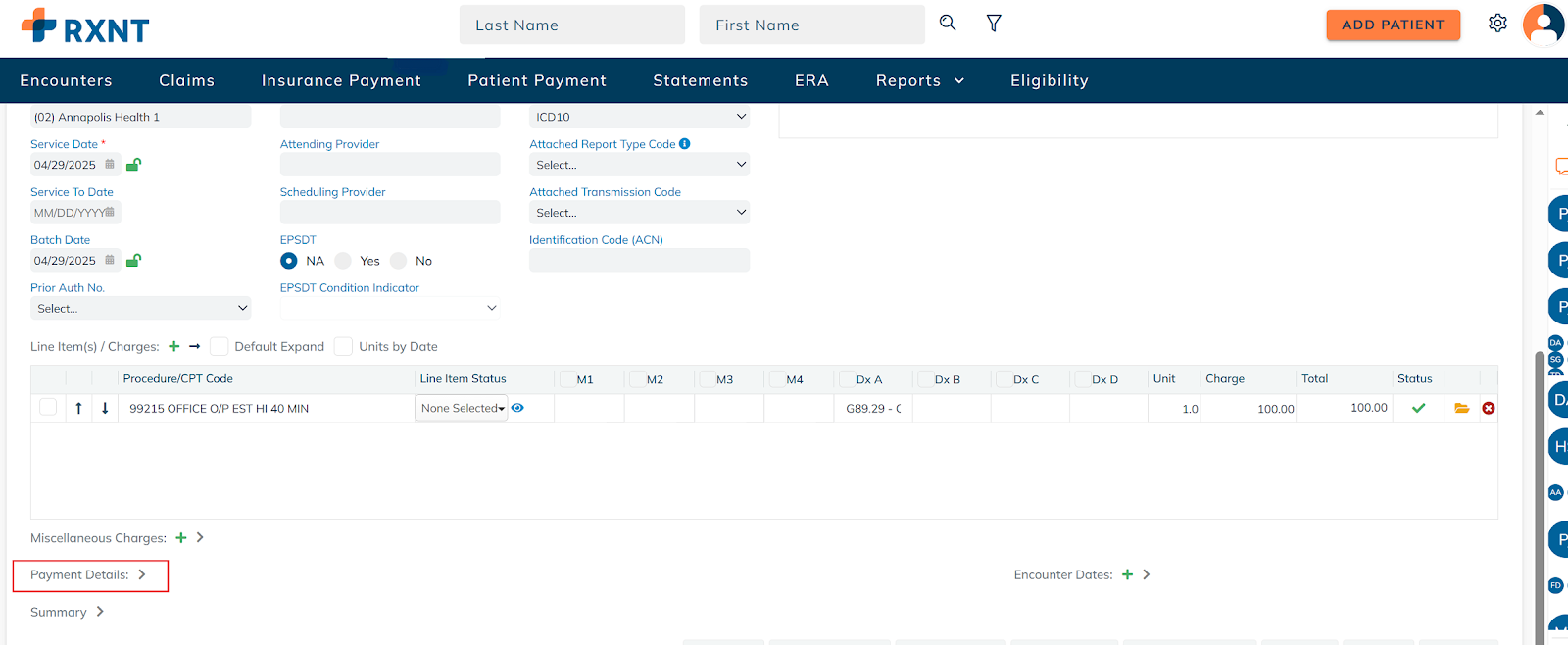Screen dimensions: 1568x645
Task: Move the 99215 line item up
Action: [78, 408]
